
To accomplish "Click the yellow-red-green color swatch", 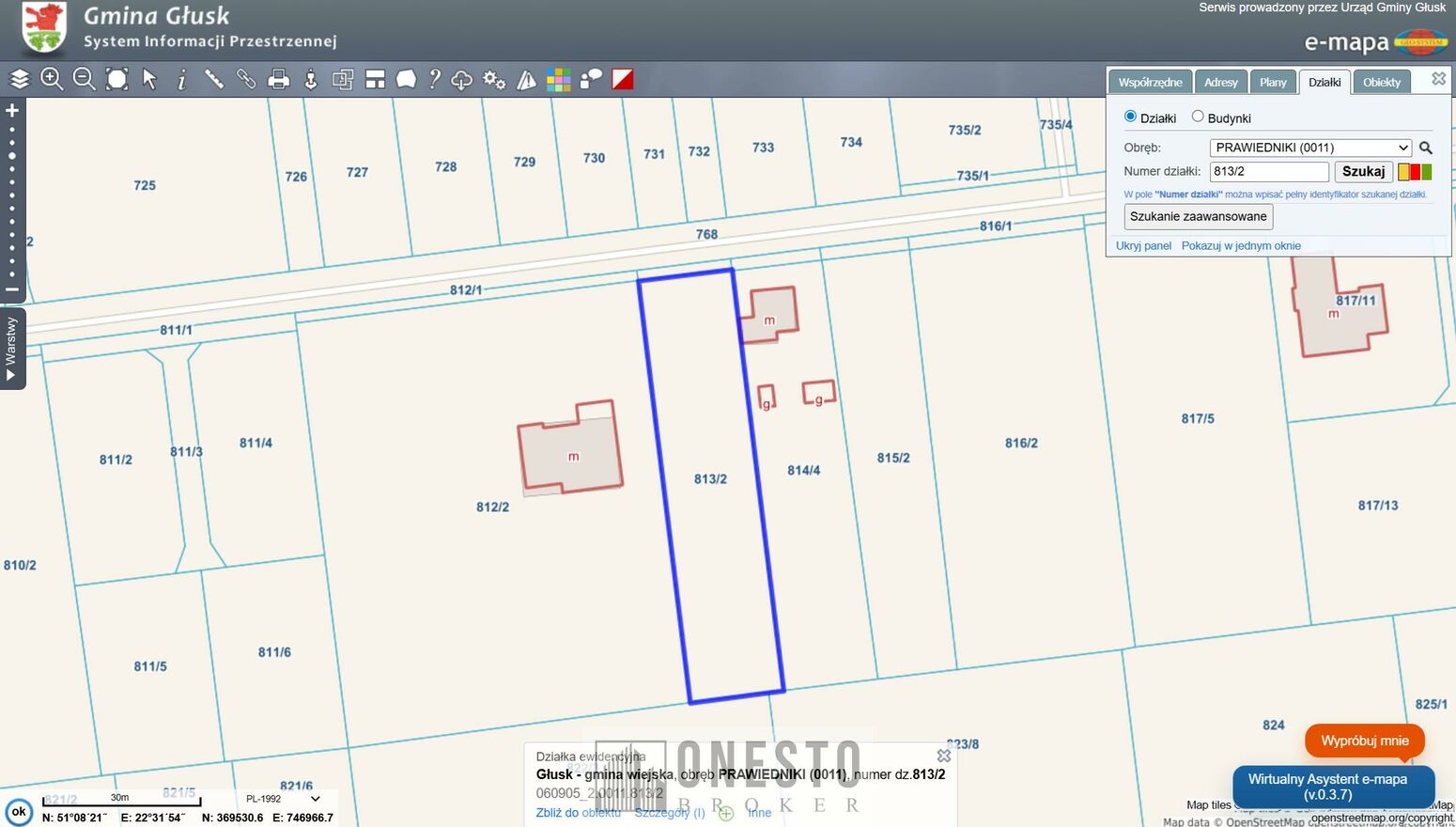I will coord(1415,172).
